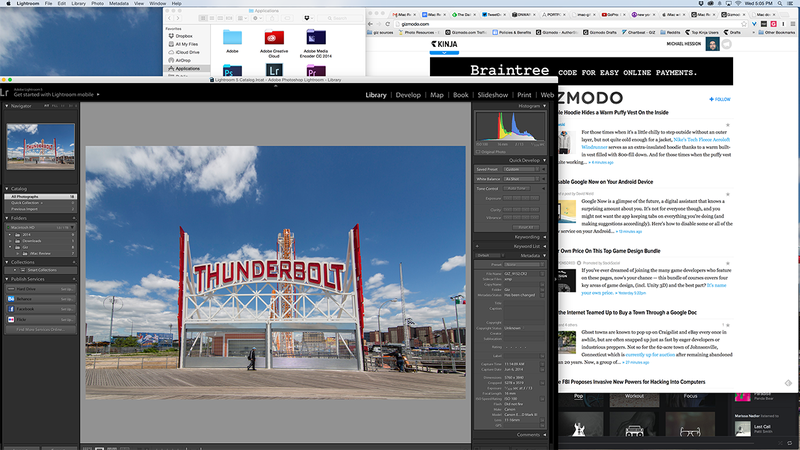Image resolution: width=800 pixels, height=450 pixels.
Task: Switch to the Map module
Action: (437, 95)
